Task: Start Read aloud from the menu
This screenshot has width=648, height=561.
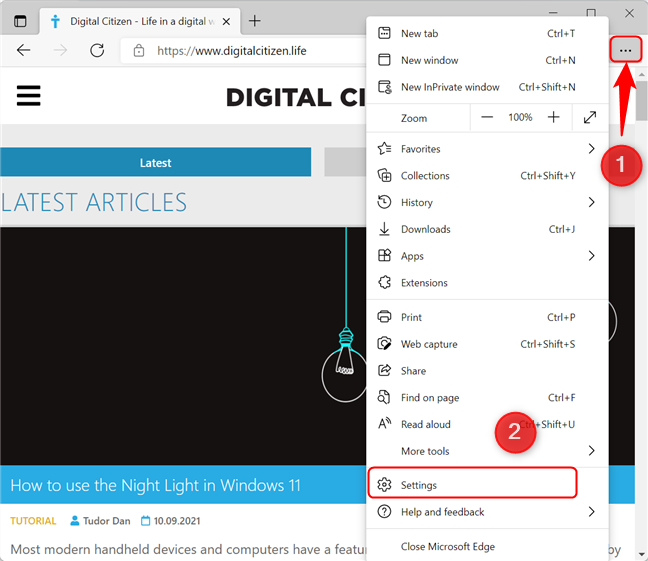Action: point(487,425)
